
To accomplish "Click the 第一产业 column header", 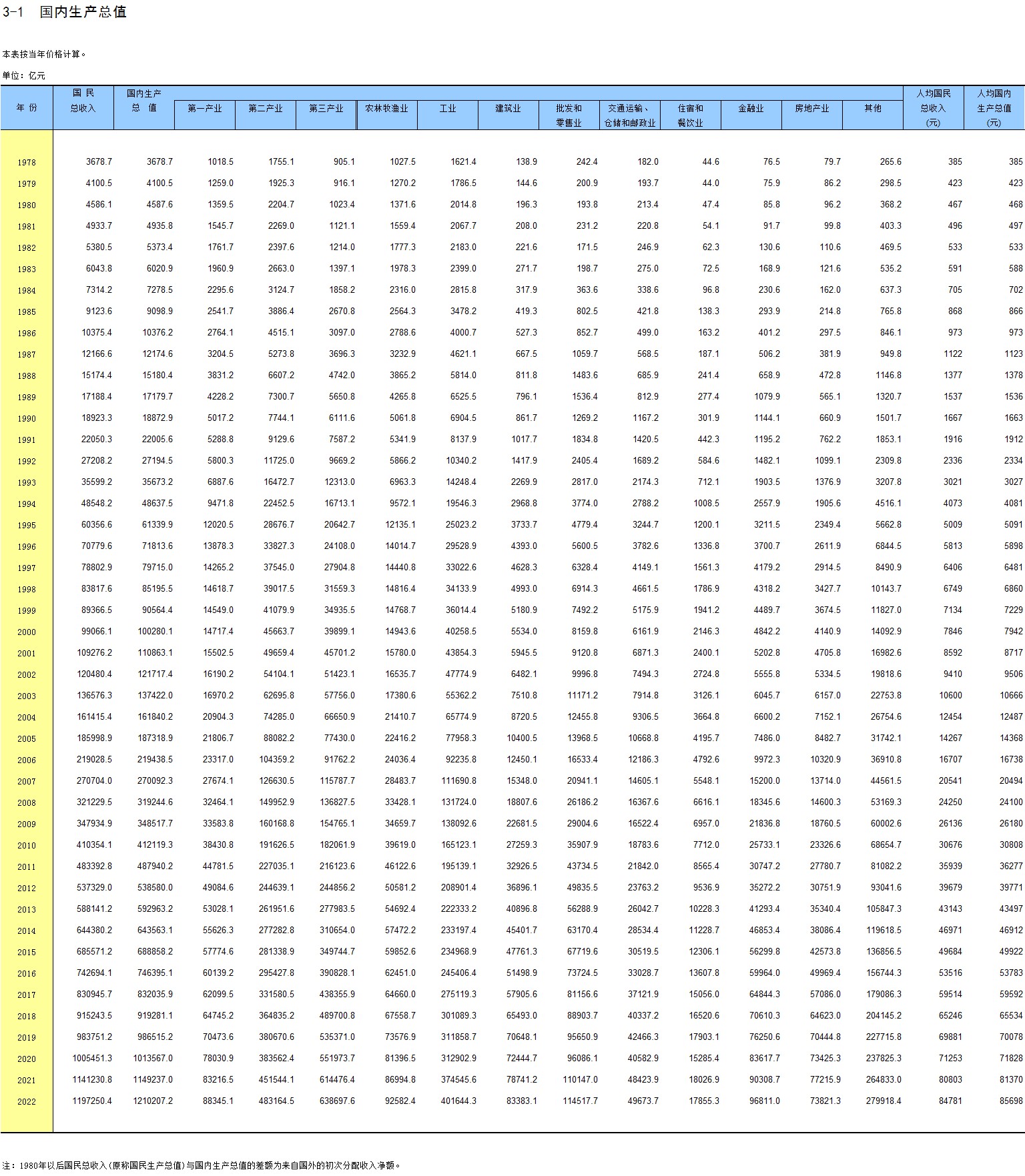I will pos(204,108).
